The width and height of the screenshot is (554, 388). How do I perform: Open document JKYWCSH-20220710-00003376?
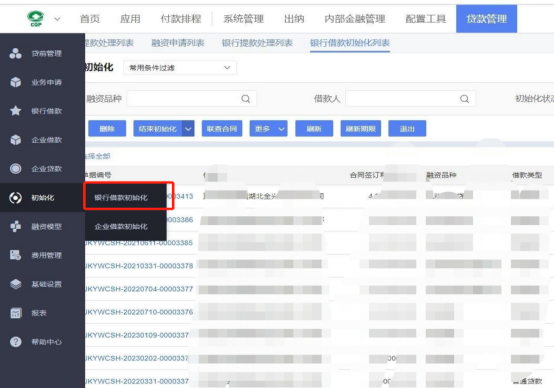click(x=139, y=312)
